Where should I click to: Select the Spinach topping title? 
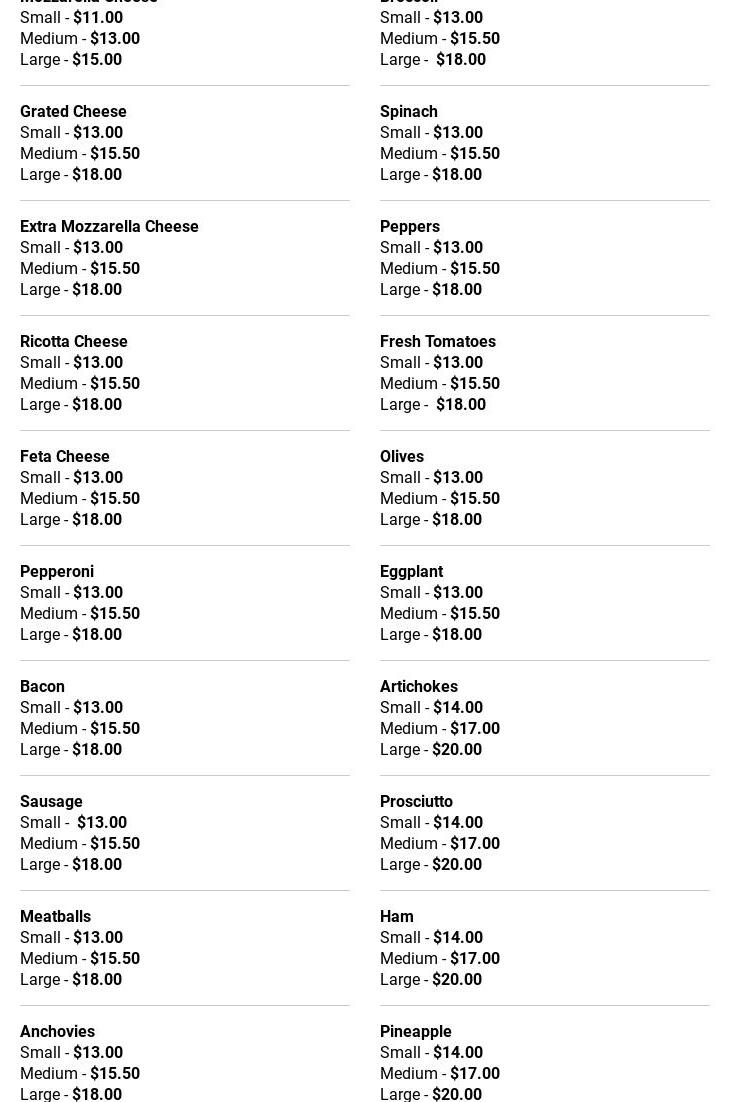408,111
